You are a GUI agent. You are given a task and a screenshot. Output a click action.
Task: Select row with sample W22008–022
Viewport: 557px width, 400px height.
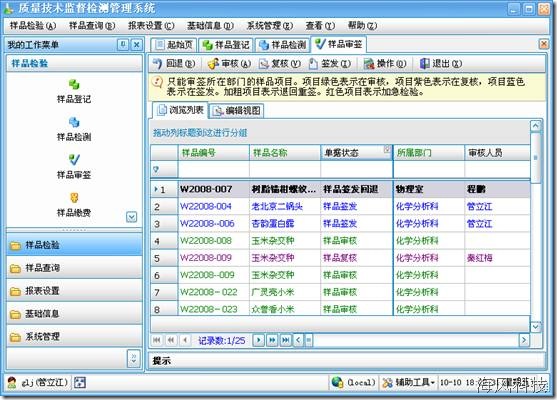pos(340,292)
